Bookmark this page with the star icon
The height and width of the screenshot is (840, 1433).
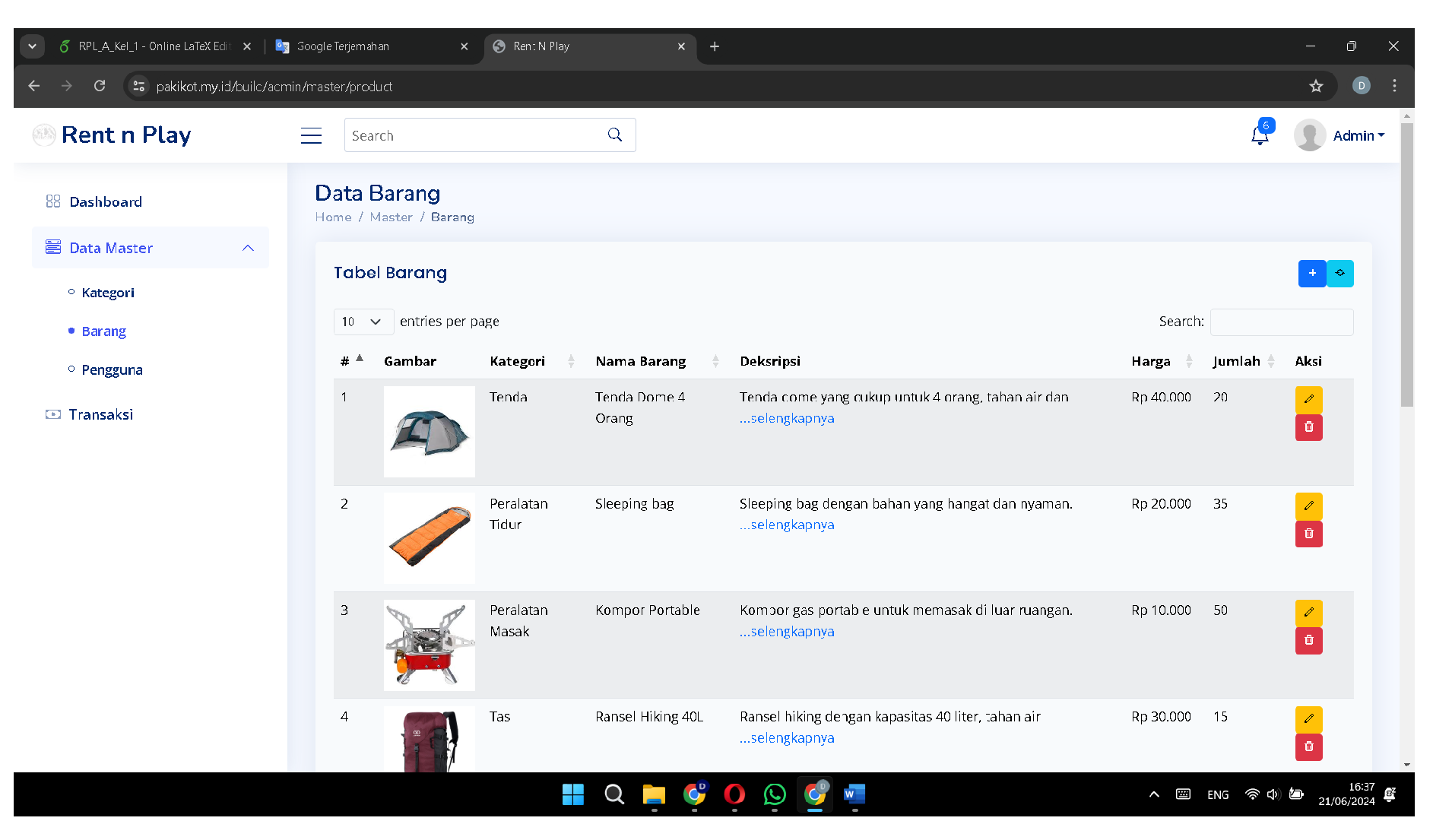[1316, 87]
